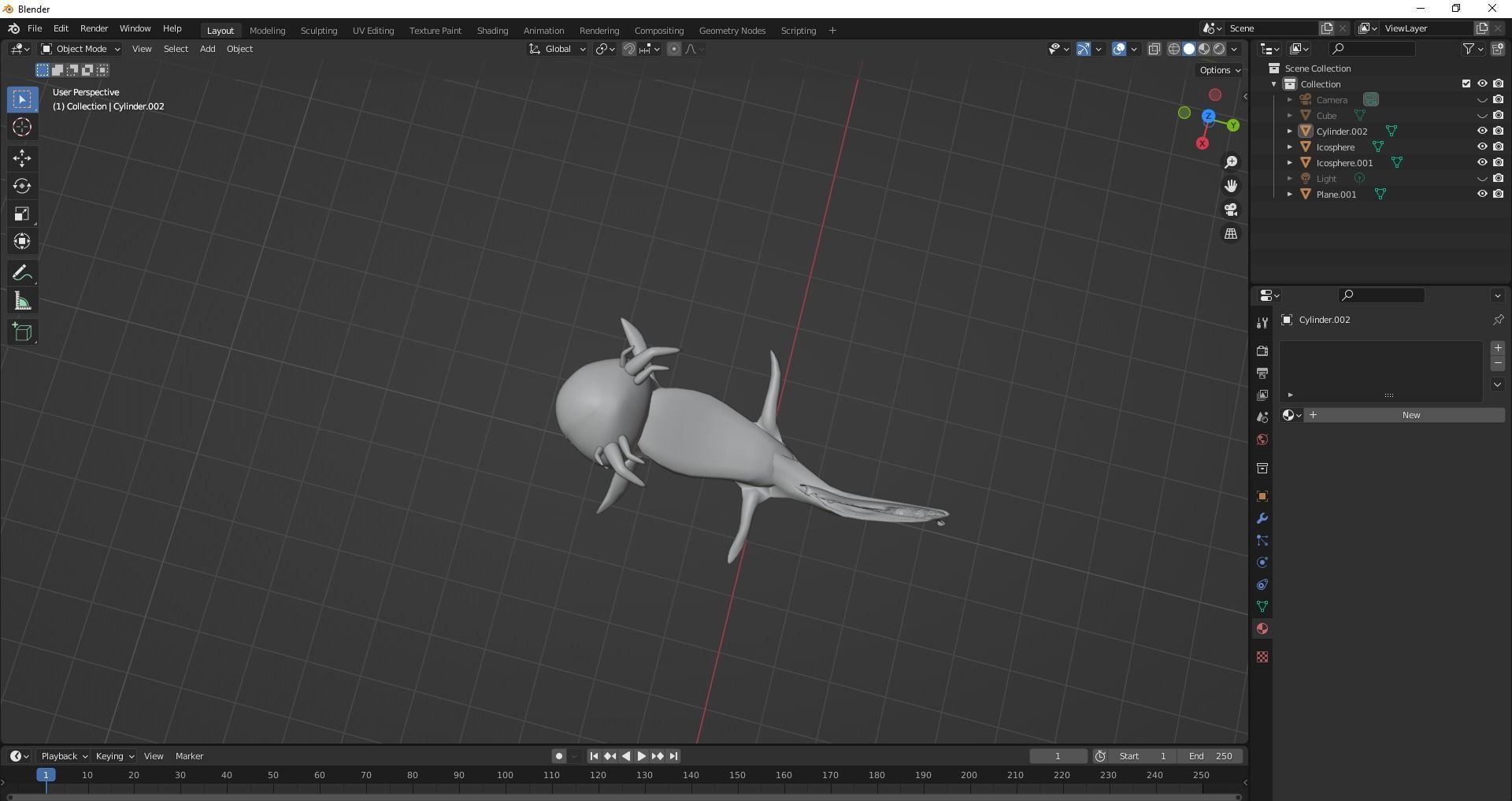Open the Scene properties tab
The height and width of the screenshot is (801, 1512).
(x=1262, y=417)
